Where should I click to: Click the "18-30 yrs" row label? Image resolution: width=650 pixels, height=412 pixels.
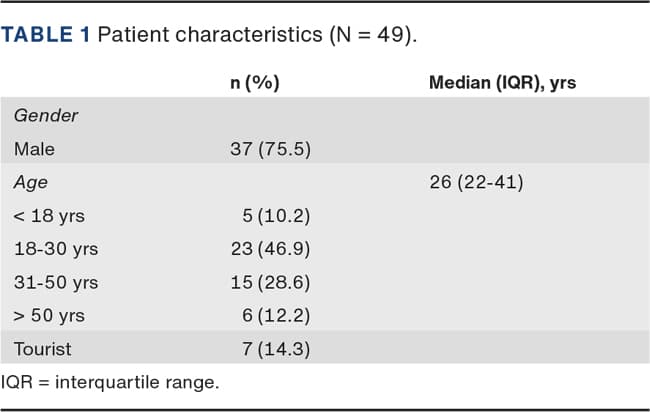56,249
